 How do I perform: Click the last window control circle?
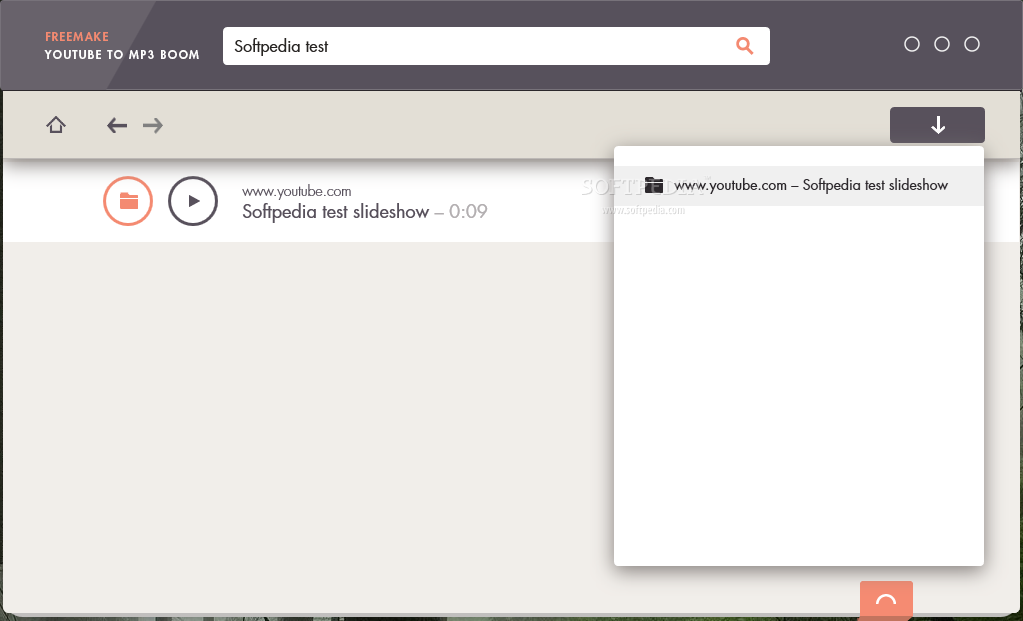972,44
